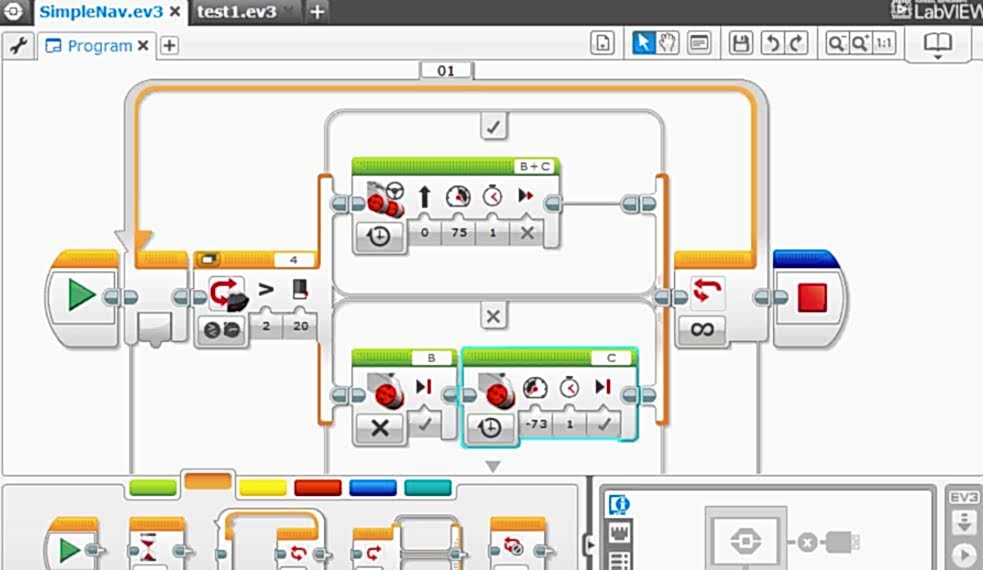Activate the Pan hand tool

pyautogui.click(x=667, y=43)
